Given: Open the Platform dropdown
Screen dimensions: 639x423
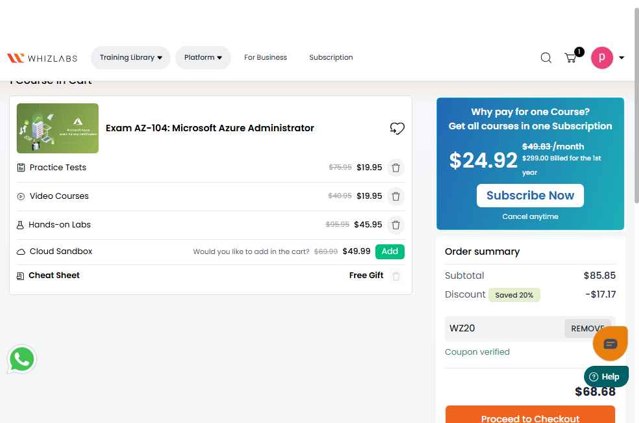Looking at the screenshot, I should 203,57.
